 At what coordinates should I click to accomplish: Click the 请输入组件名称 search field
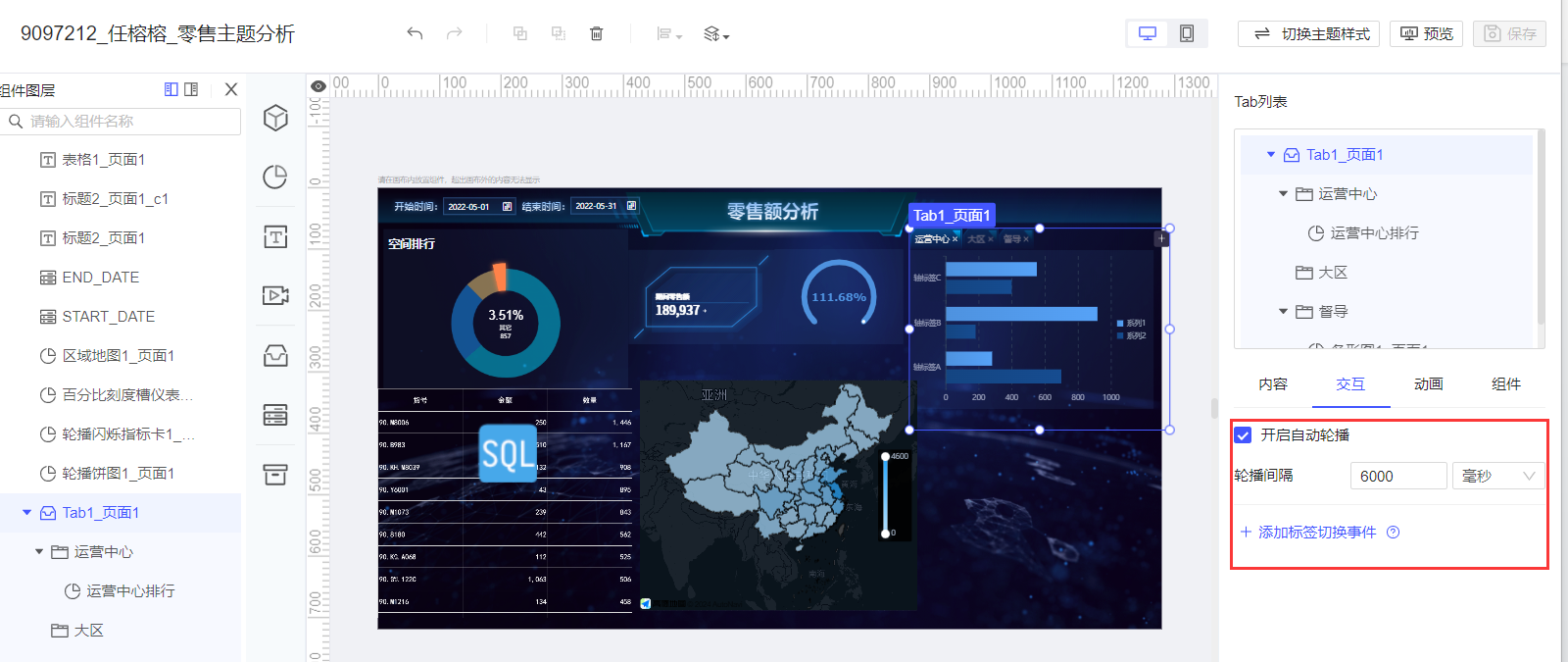[x=121, y=122]
